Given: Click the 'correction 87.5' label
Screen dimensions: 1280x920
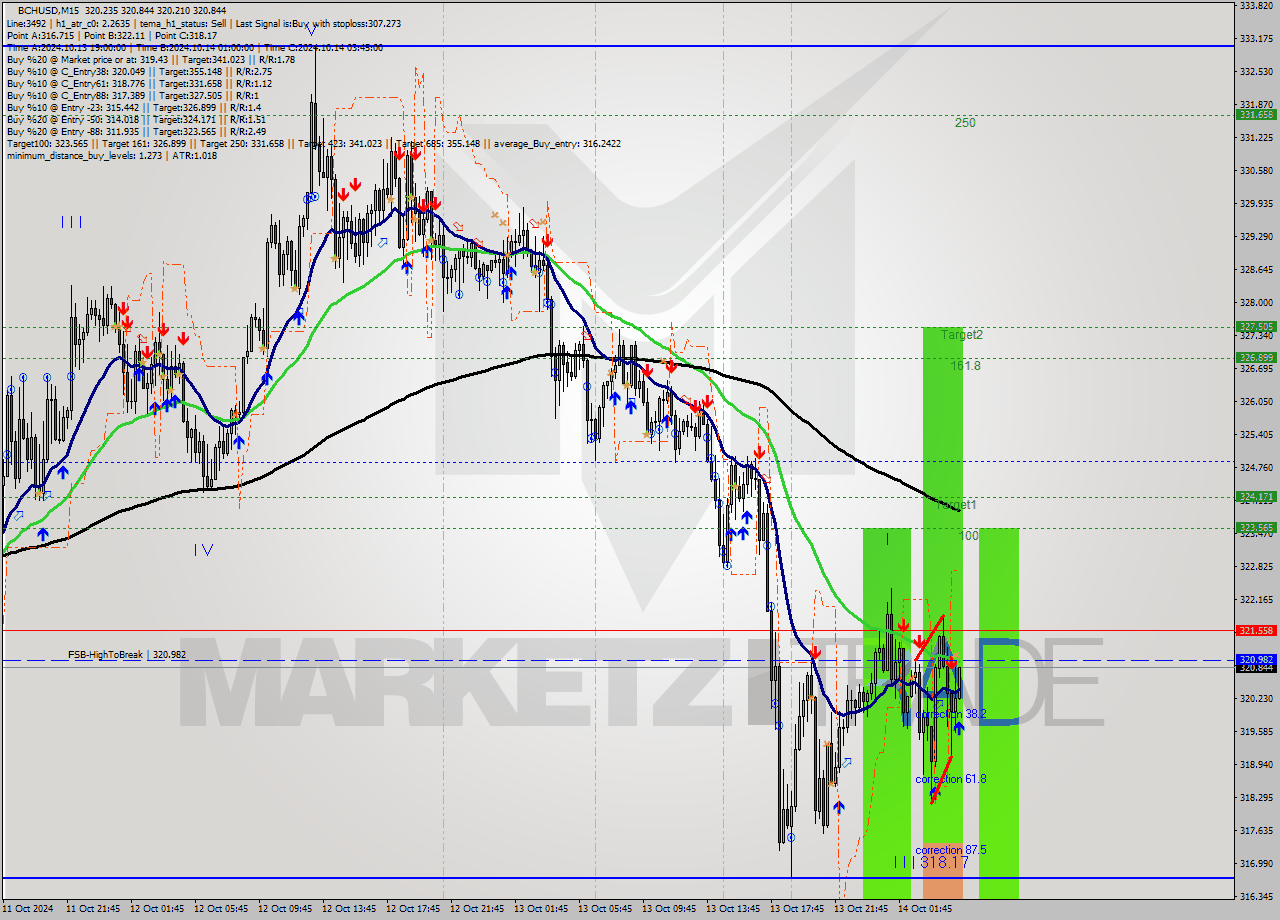Looking at the screenshot, I should pyautogui.click(x=951, y=850).
